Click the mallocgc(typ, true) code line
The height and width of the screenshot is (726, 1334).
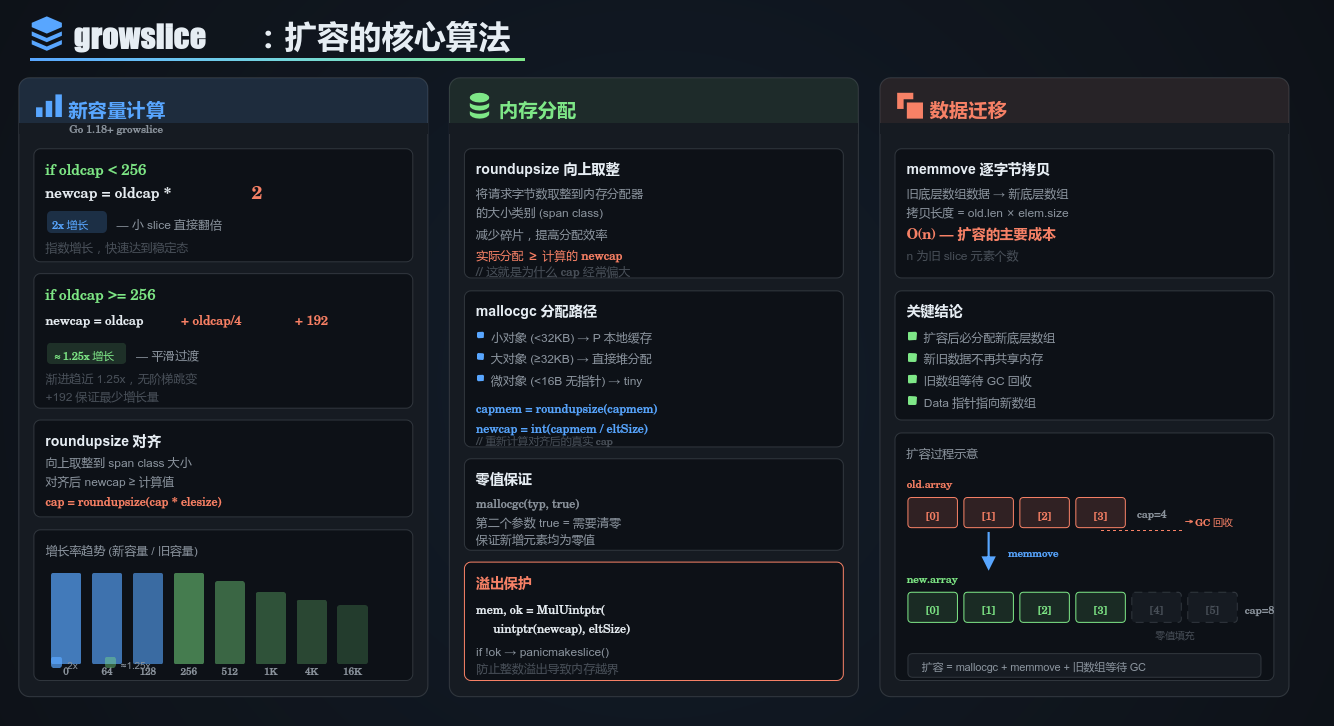pos(527,503)
